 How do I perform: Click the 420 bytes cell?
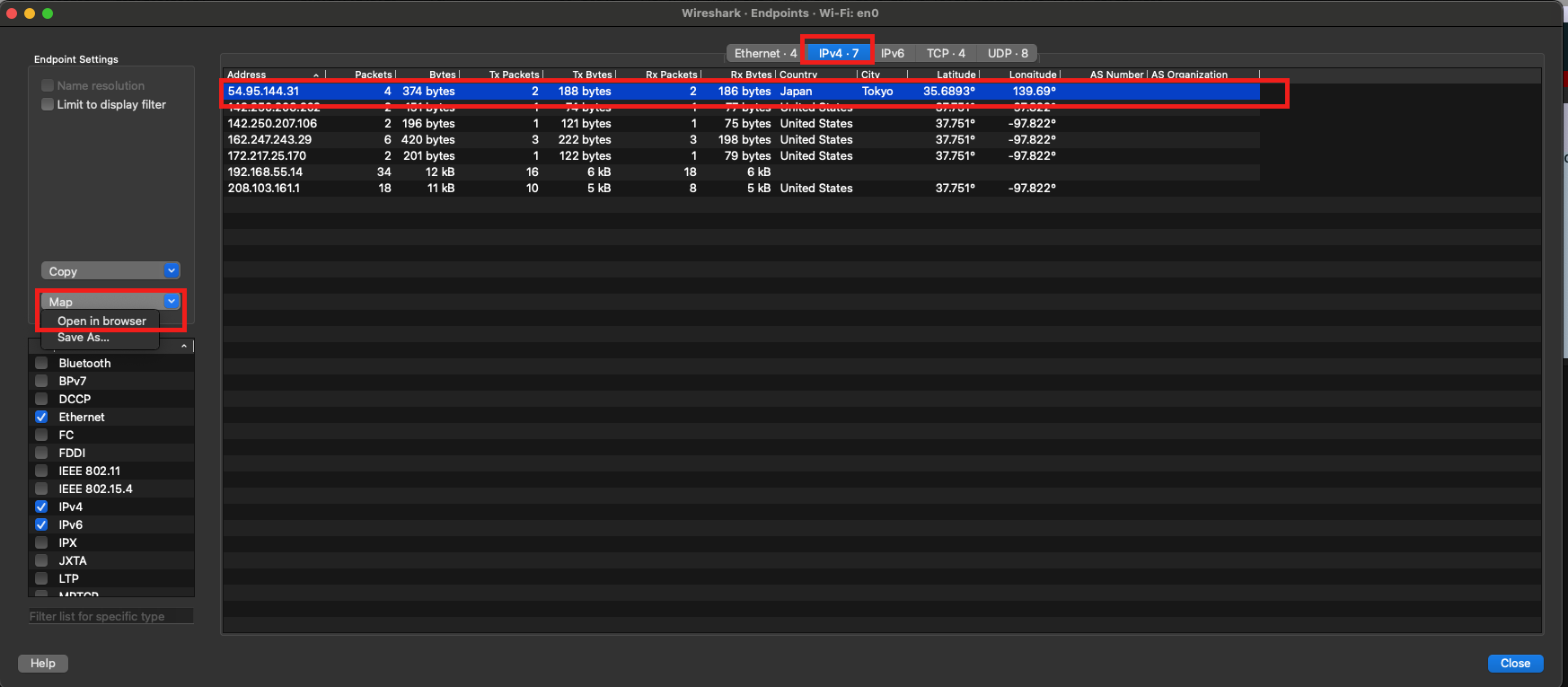tap(427, 139)
